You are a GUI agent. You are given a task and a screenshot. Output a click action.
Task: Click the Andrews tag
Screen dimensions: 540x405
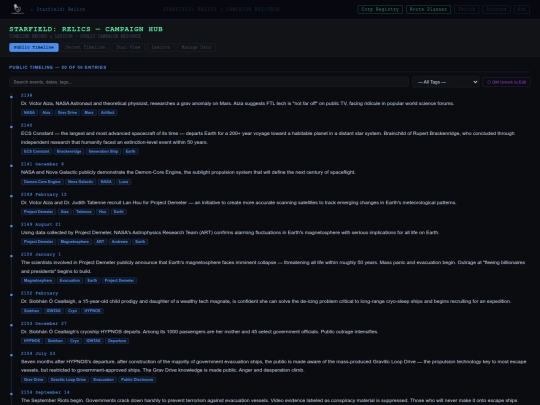(120, 242)
